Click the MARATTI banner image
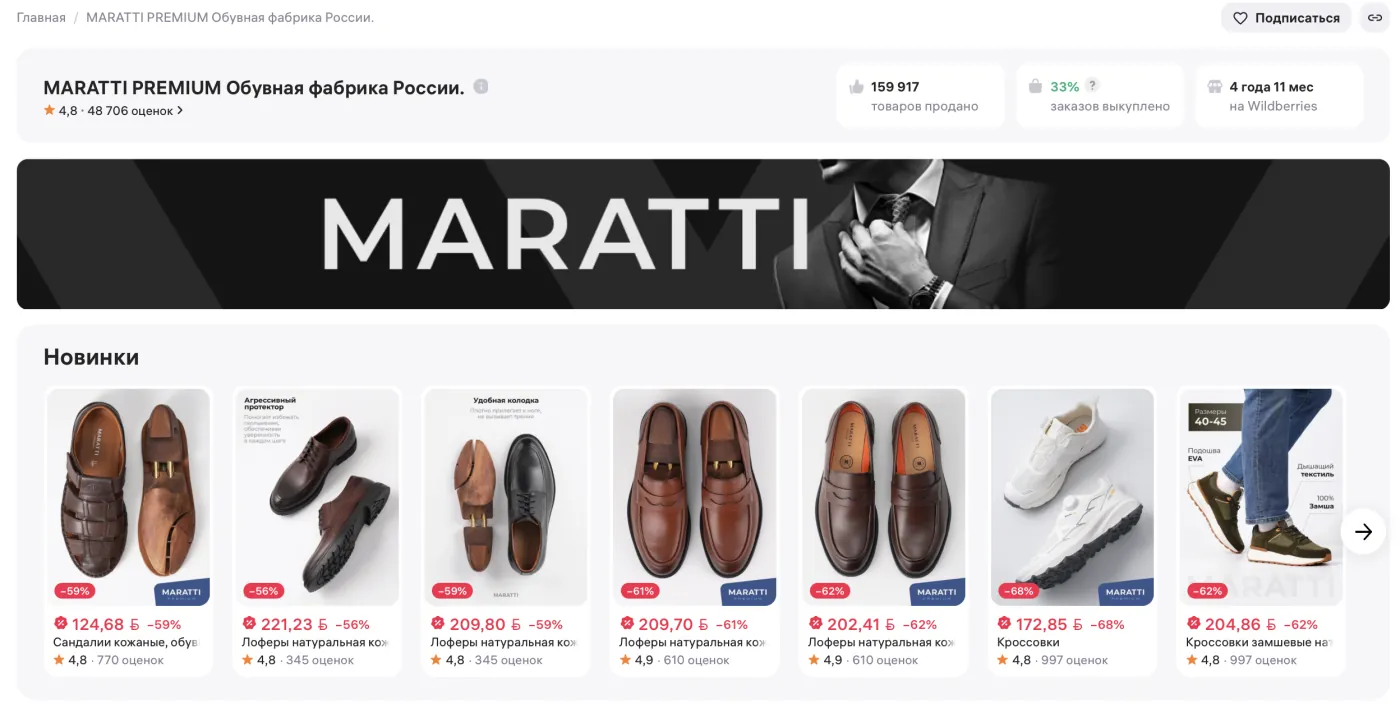Image resolution: width=1400 pixels, height=708 pixels. point(703,234)
